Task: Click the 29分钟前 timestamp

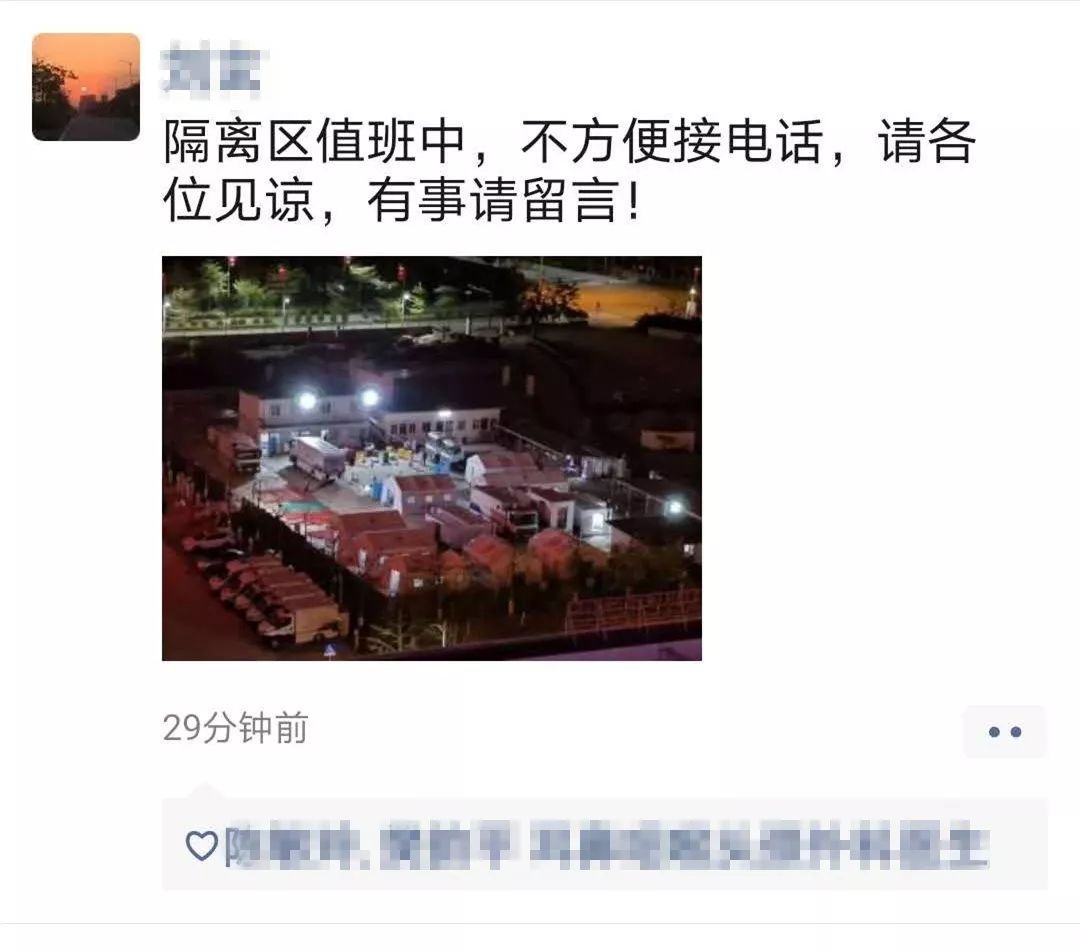Action: tap(235, 728)
